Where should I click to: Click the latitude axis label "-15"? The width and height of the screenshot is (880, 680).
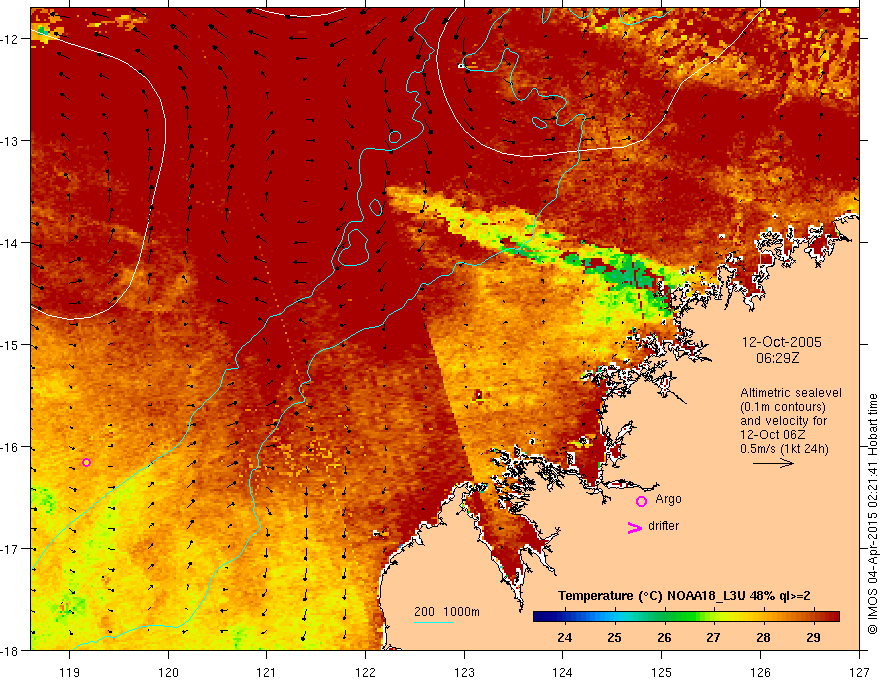(x=10, y=345)
